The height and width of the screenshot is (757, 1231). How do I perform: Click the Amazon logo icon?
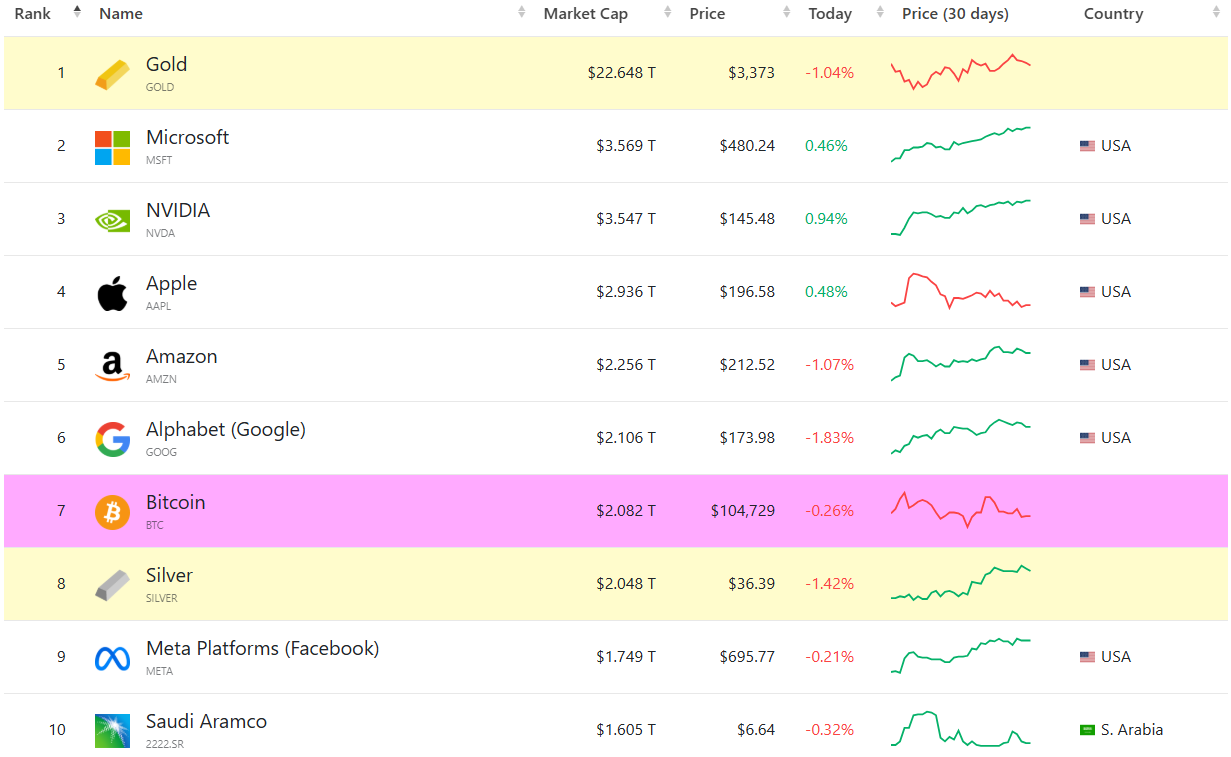[112, 366]
